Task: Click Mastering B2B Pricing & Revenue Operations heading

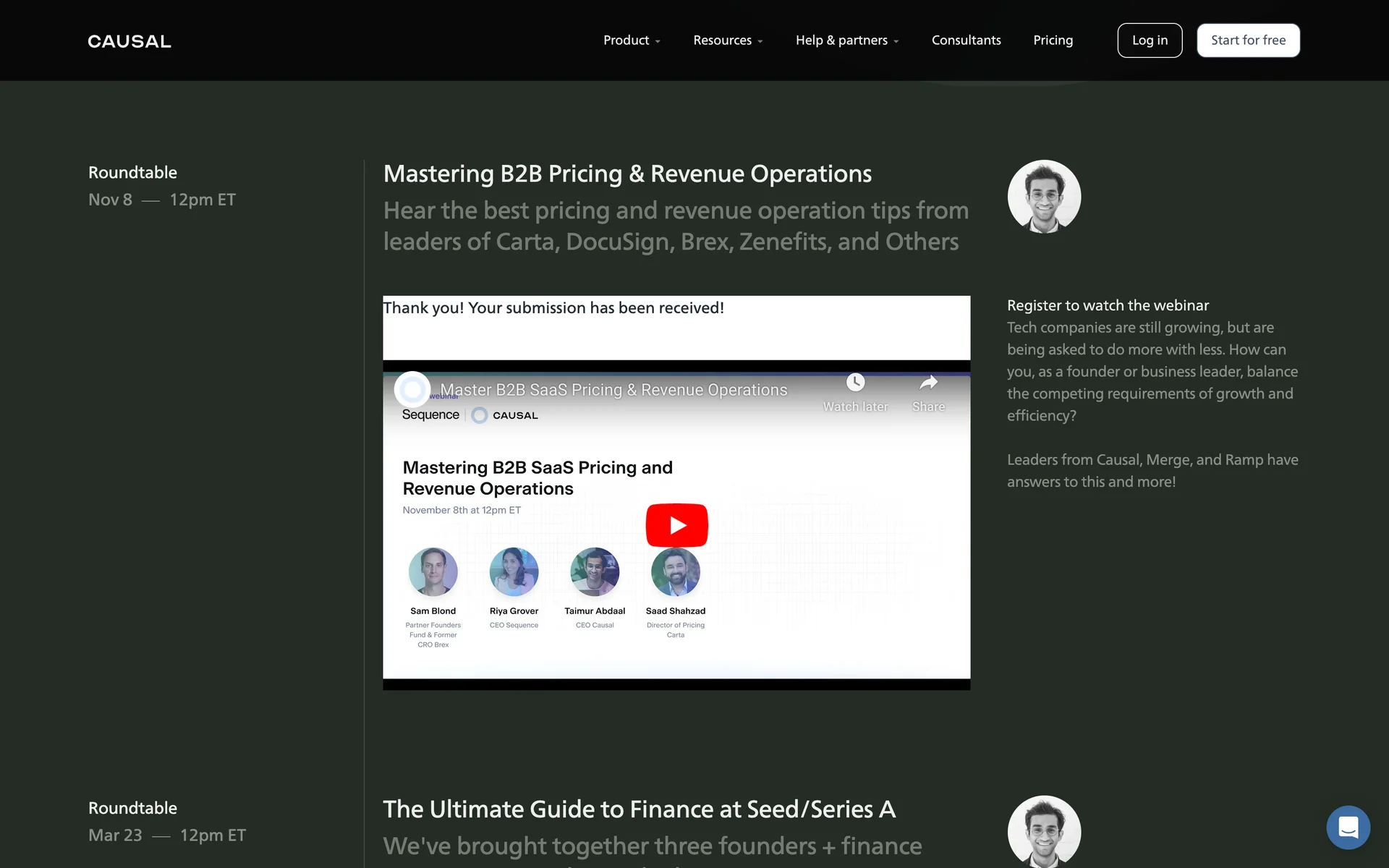Action: tap(627, 174)
